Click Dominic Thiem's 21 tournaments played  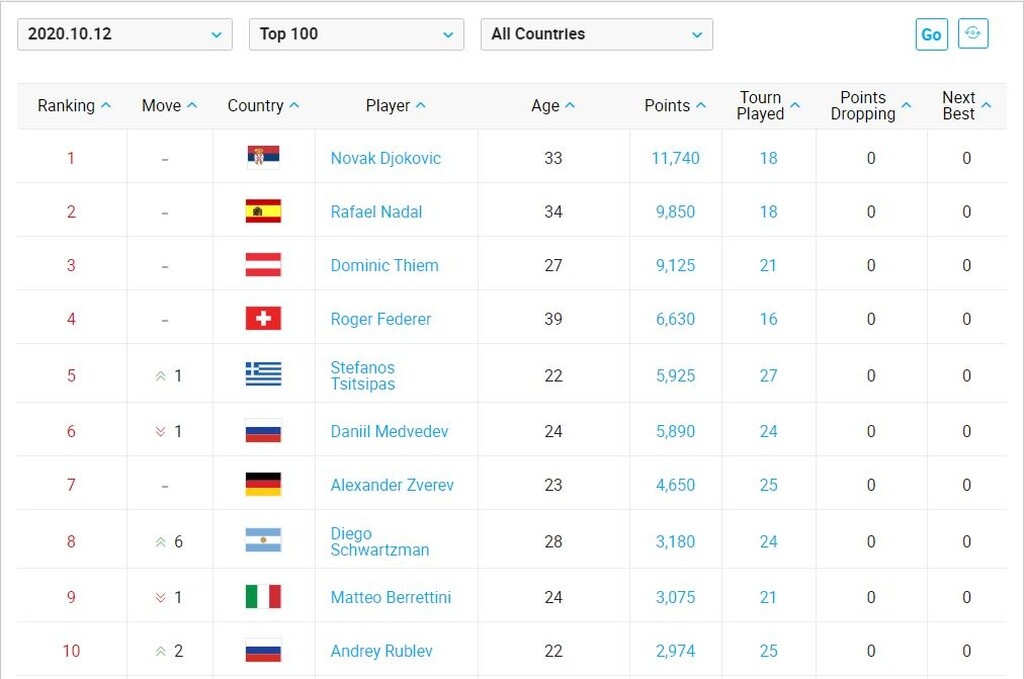[x=768, y=266]
